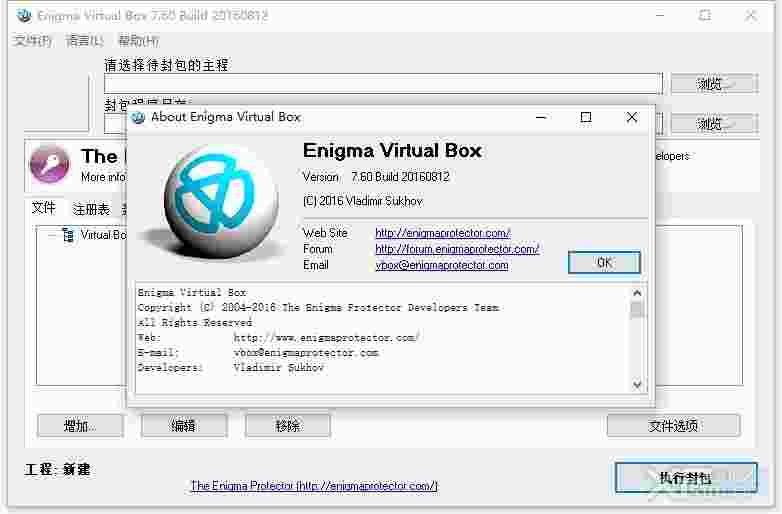This screenshot has width=782, height=514.
Task: Click the 'Version 7.60 Build 20160812' text
Action: click(x=376, y=176)
